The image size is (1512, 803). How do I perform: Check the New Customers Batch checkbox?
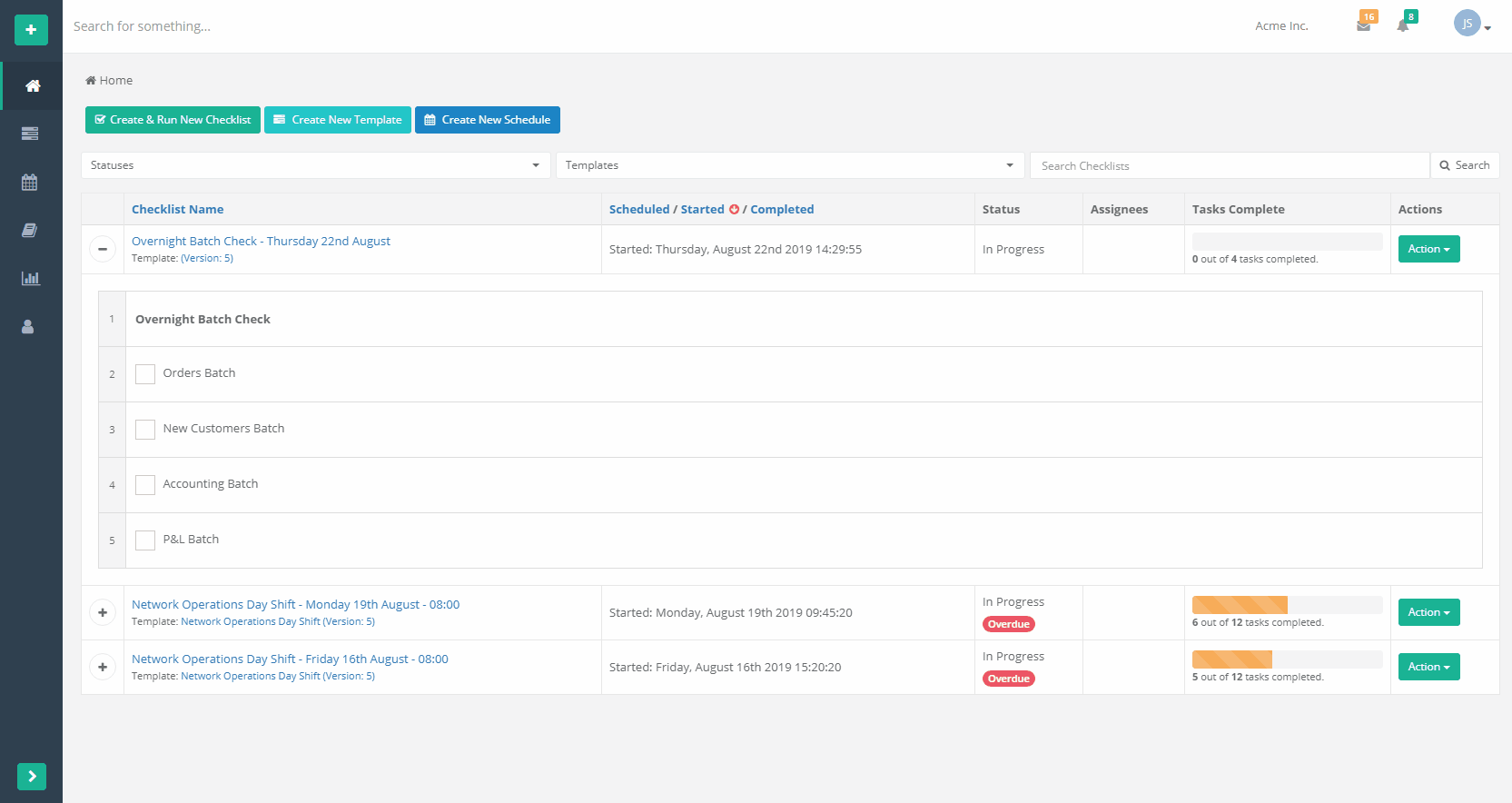[x=145, y=430]
